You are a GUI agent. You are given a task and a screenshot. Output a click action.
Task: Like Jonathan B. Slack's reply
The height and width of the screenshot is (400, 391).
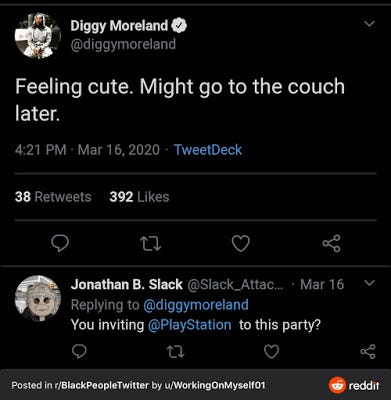271,351
